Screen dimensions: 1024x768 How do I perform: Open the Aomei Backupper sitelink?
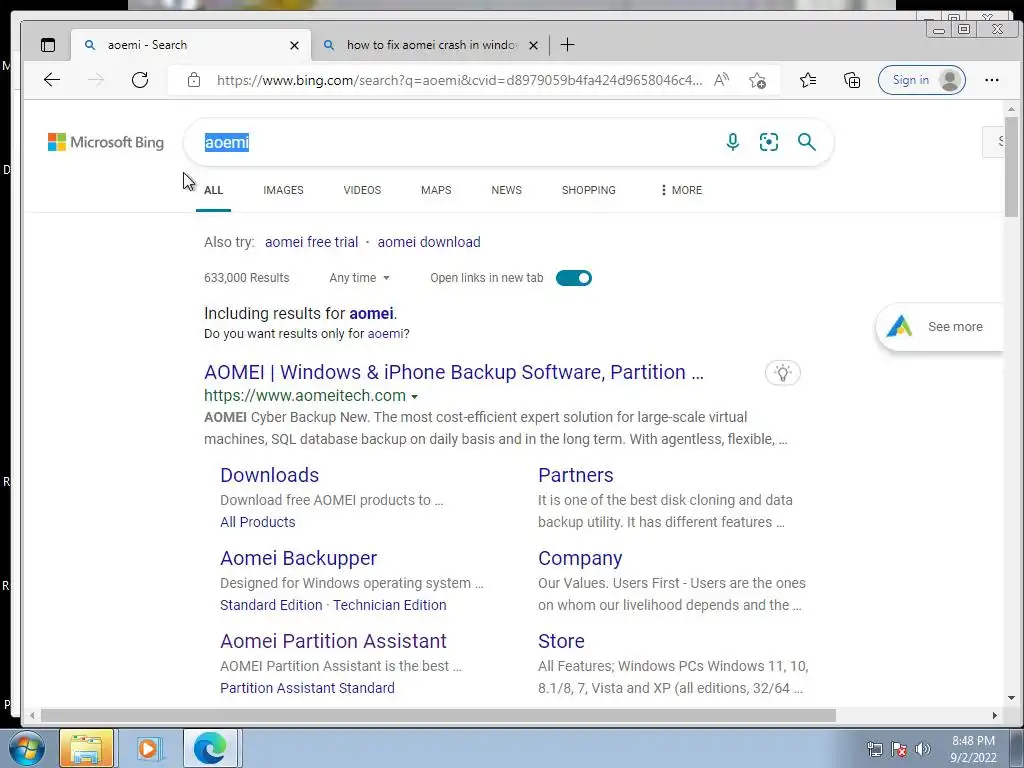click(298, 558)
